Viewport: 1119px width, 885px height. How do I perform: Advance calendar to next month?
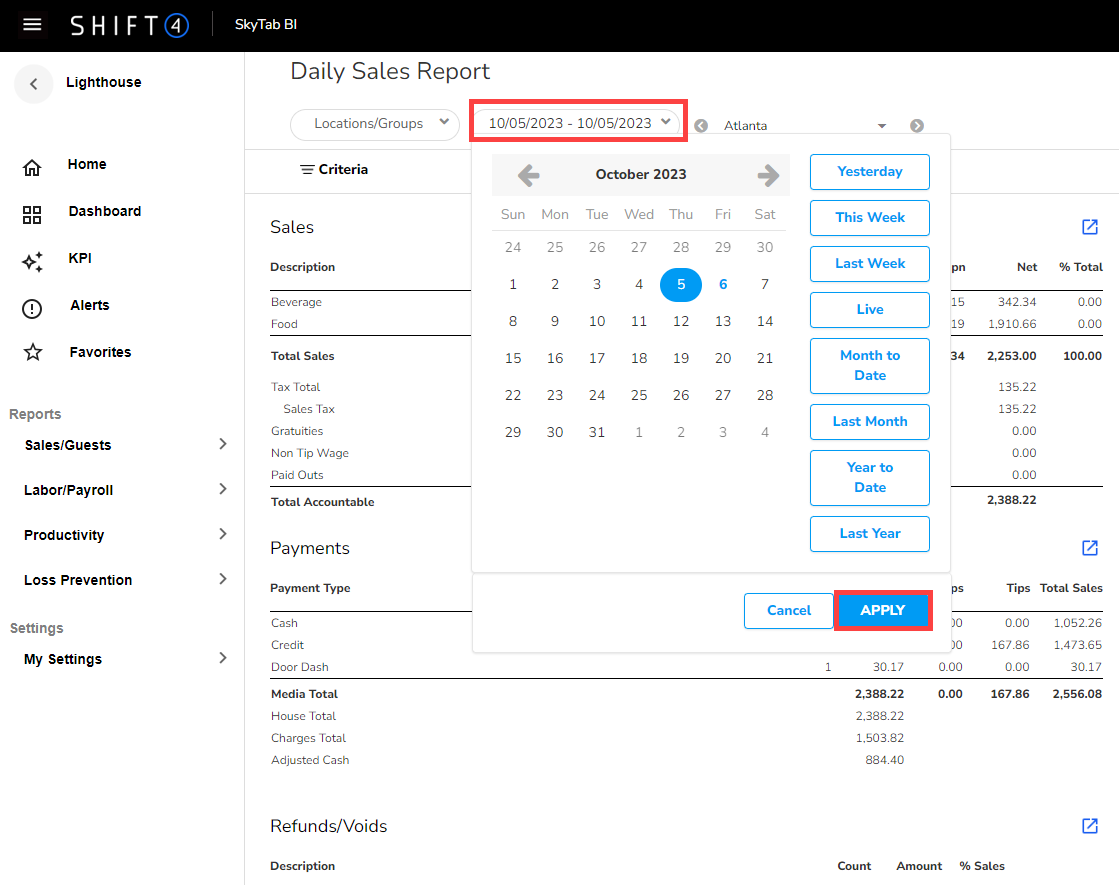[x=768, y=175]
